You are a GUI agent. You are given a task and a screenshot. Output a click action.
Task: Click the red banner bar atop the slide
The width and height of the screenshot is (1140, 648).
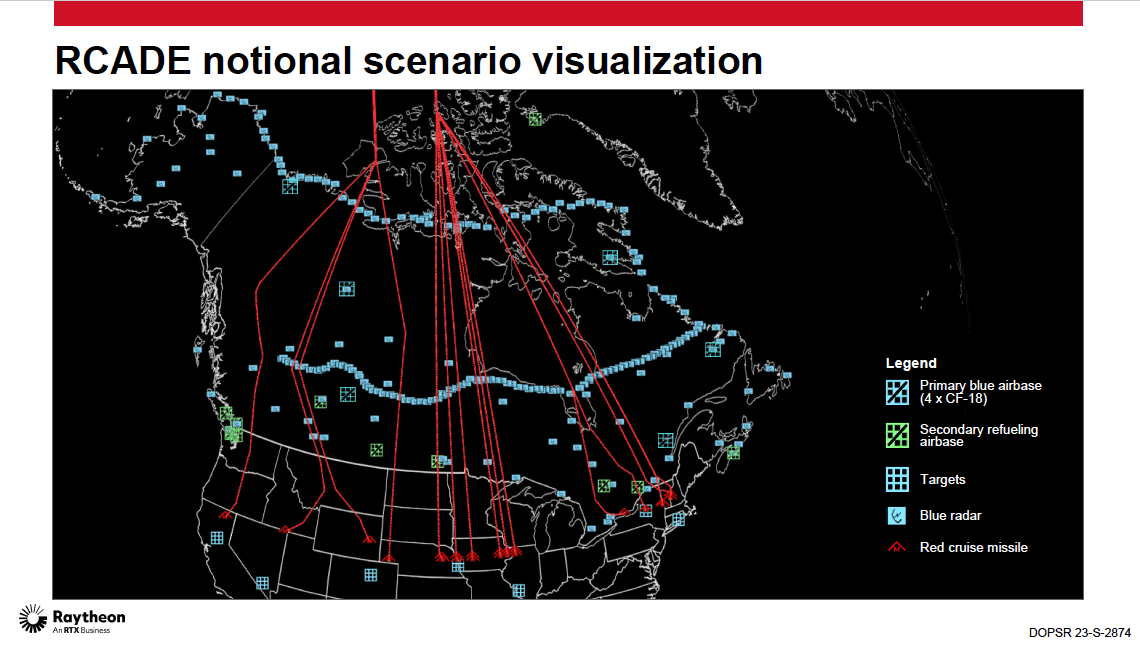(568, 13)
